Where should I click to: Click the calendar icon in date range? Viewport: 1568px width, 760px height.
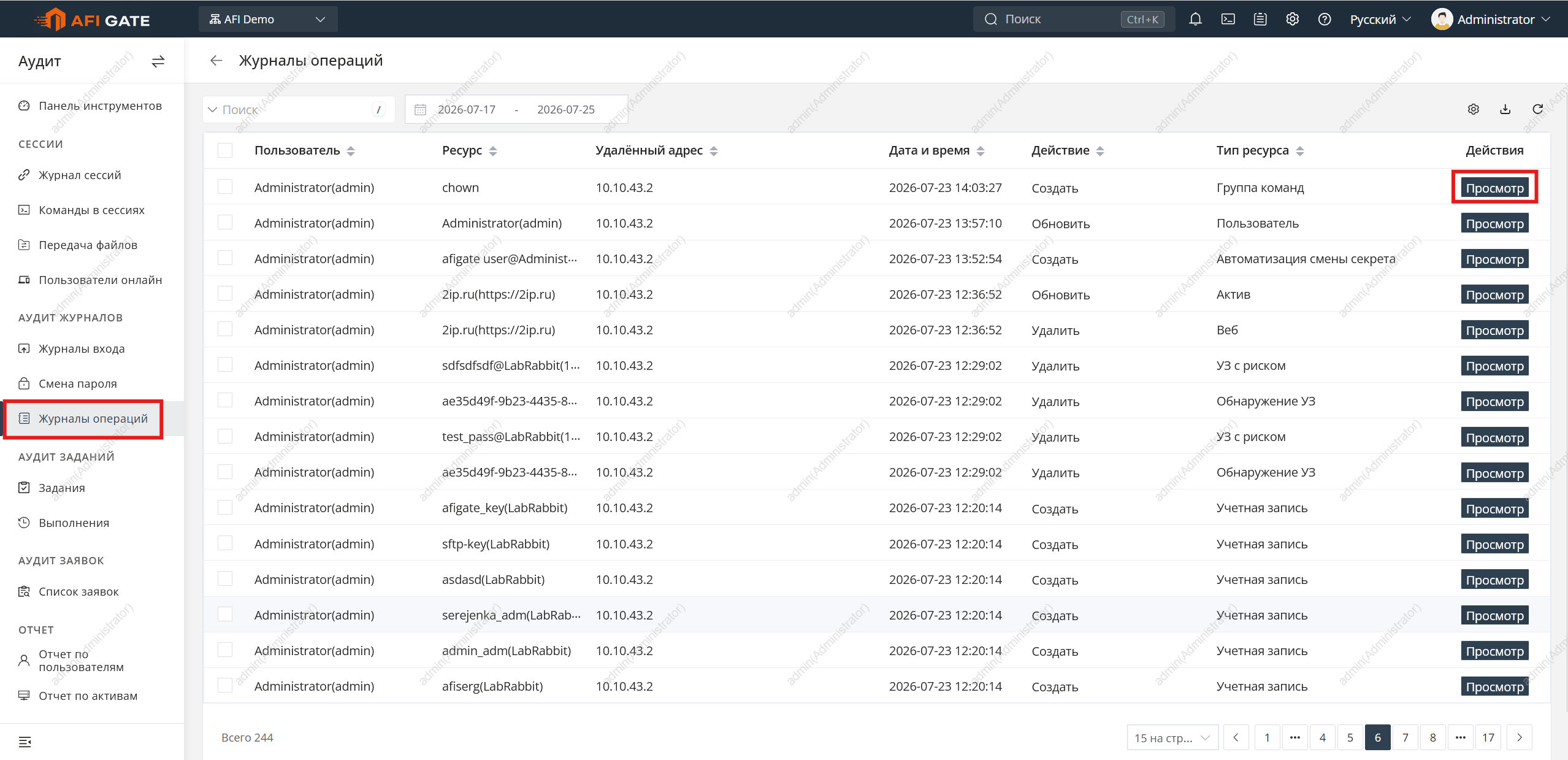coord(420,109)
